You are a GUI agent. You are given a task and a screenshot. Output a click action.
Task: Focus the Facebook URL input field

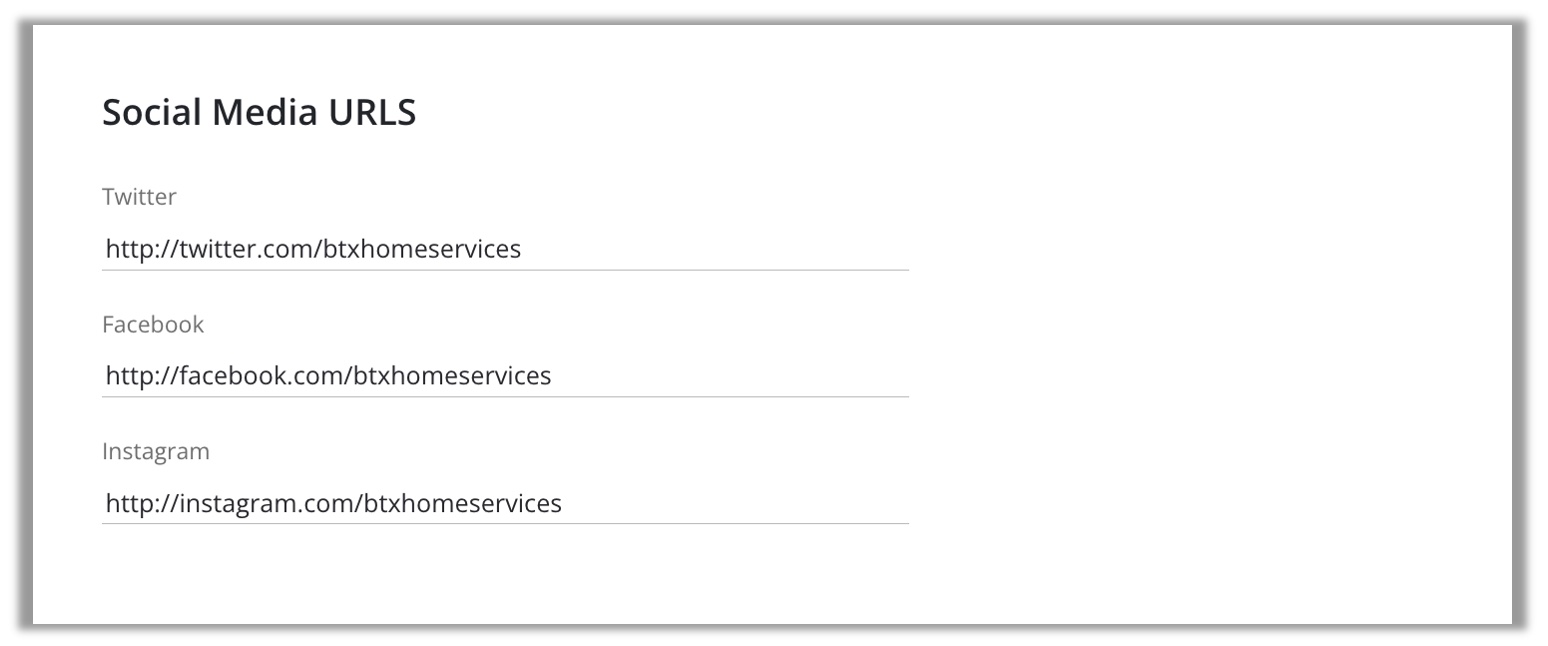tap(505, 376)
